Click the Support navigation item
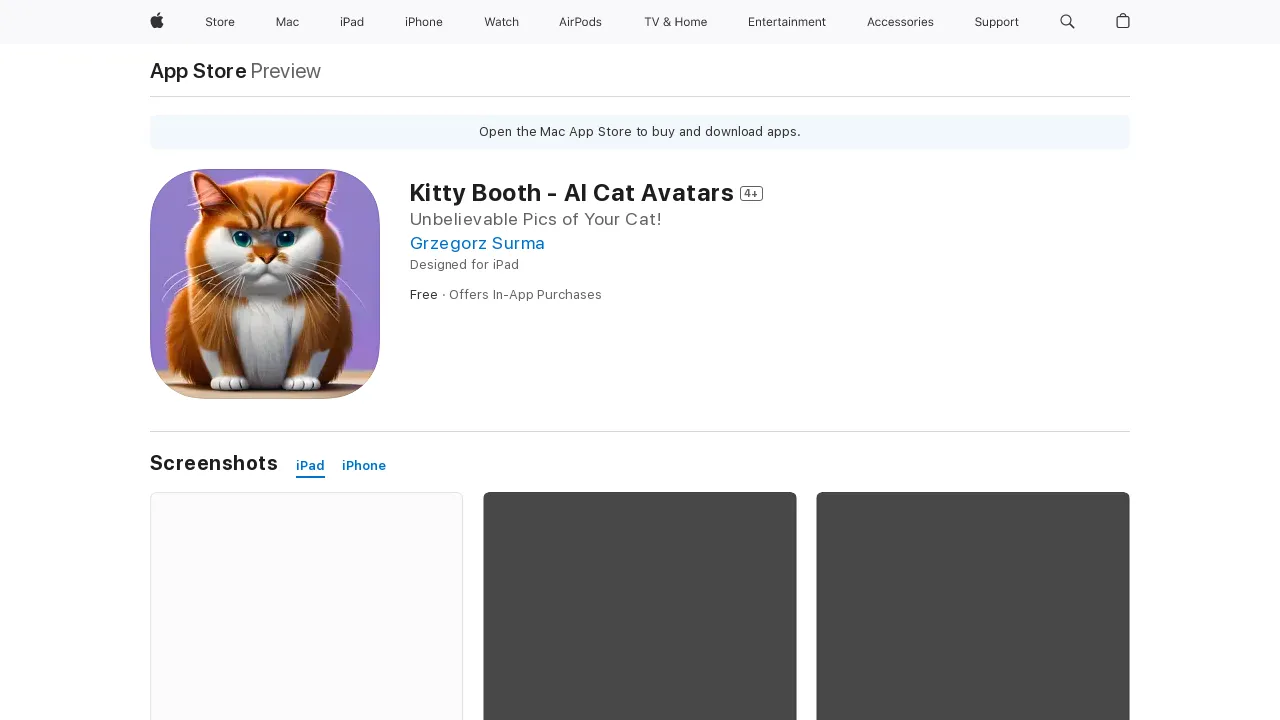Image resolution: width=1280 pixels, height=720 pixels. click(996, 22)
